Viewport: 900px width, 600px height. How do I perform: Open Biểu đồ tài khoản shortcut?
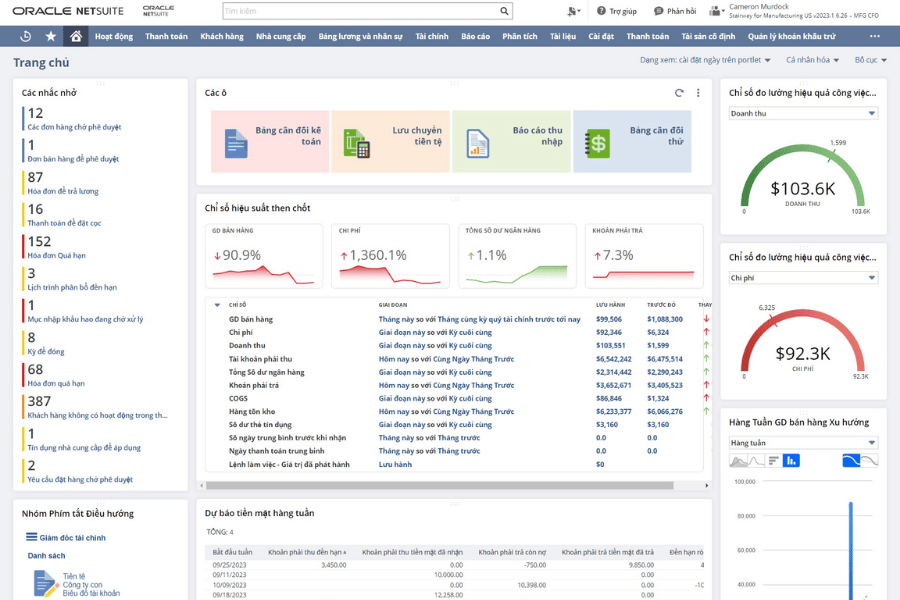click(91, 593)
